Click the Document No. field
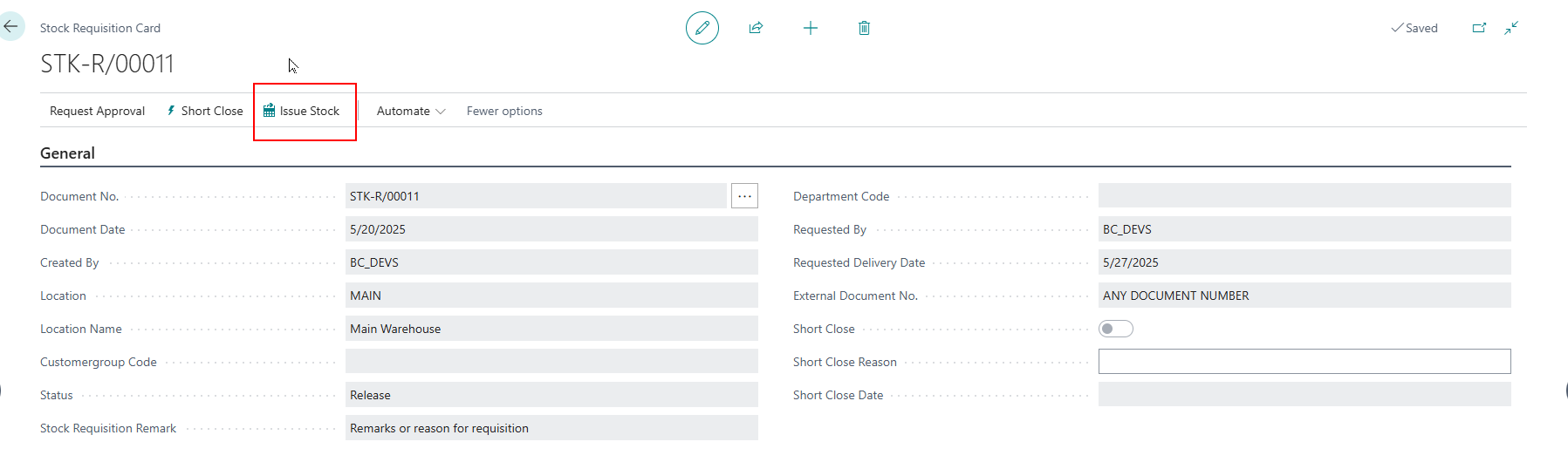The height and width of the screenshot is (469, 1568). [x=535, y=196]
